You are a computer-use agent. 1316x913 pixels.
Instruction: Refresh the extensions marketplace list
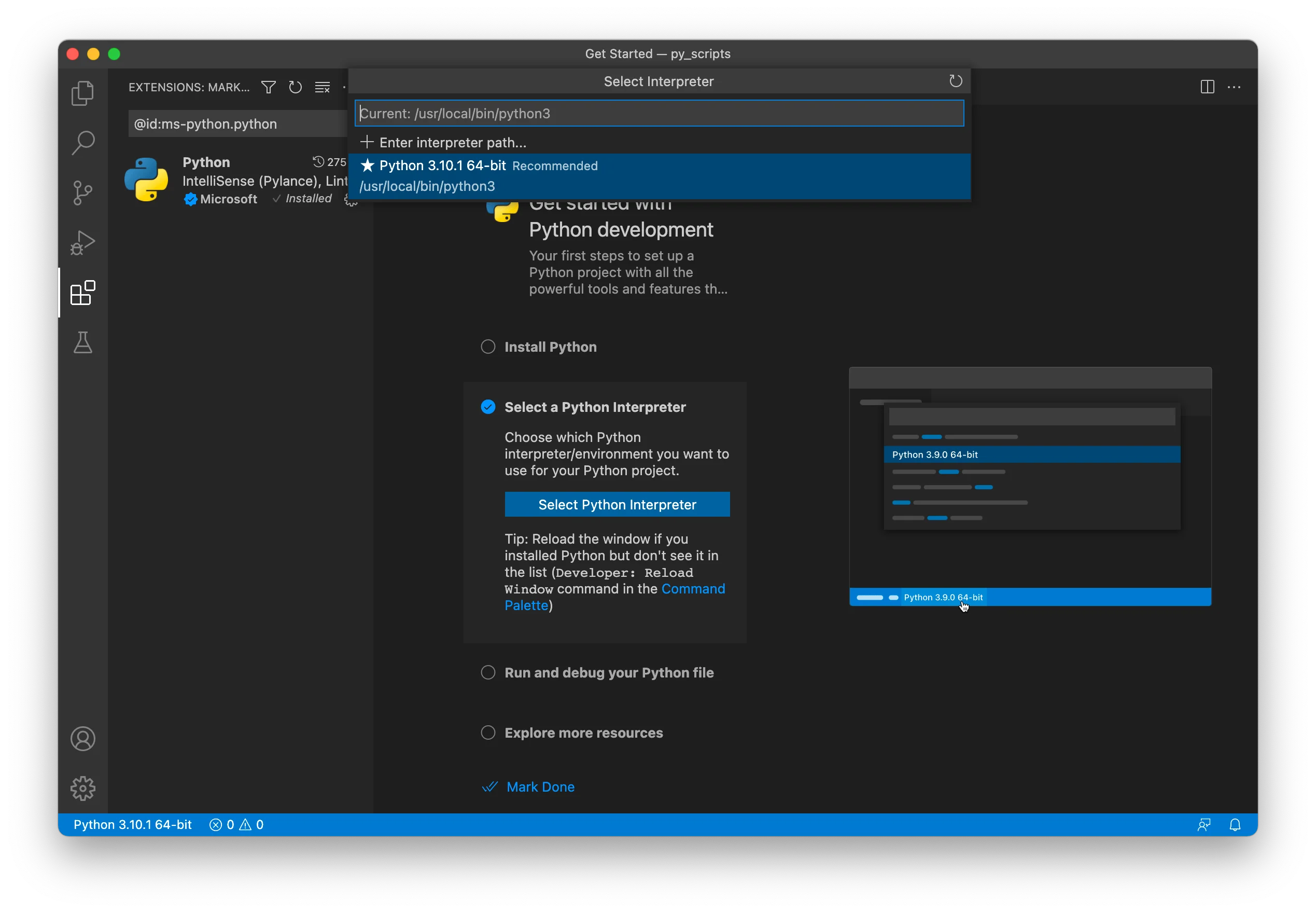pos(295,87)
